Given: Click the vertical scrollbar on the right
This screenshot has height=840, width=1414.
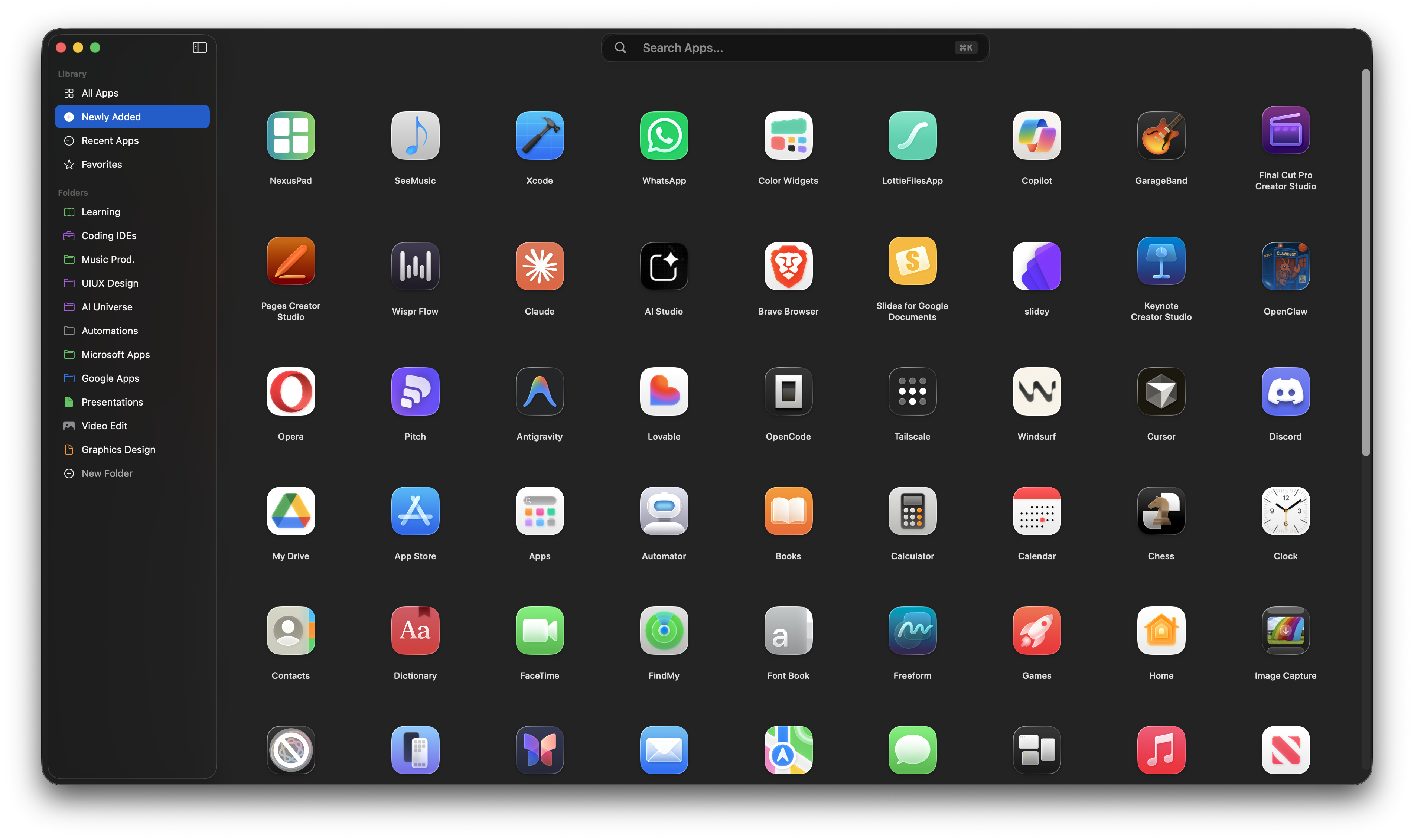Looking at the screenshot, I should (1366, 260).
